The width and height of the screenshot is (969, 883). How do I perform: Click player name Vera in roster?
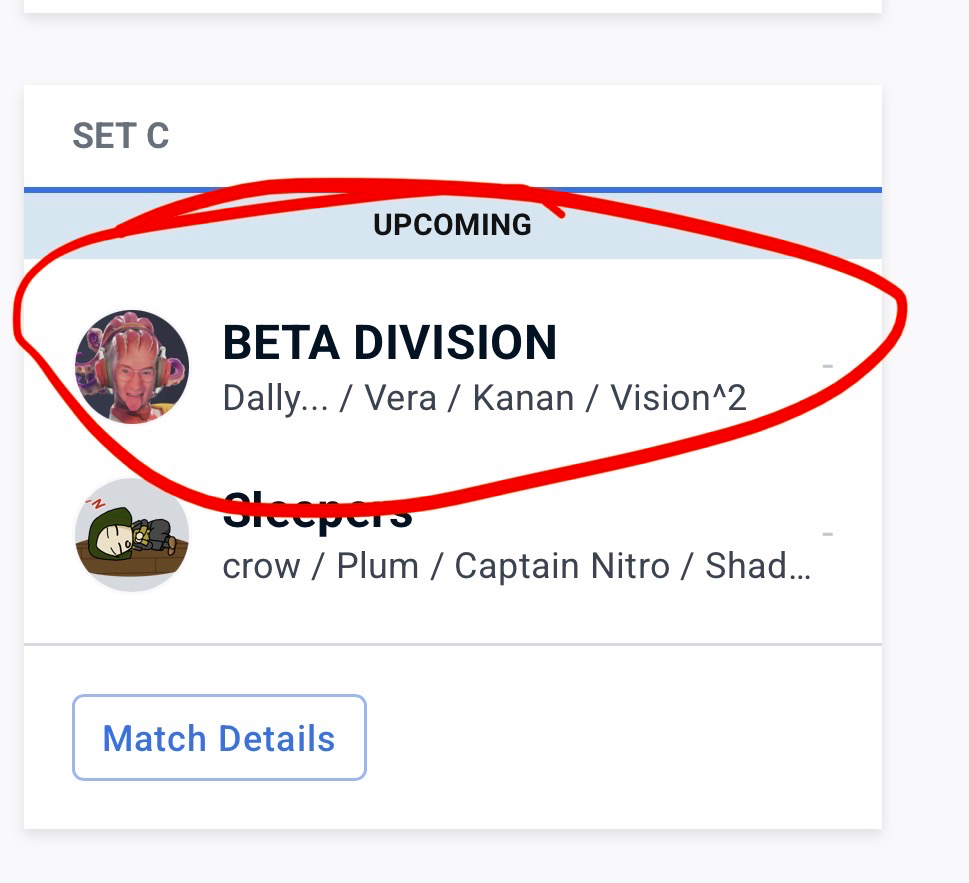[x=399, y=398]
